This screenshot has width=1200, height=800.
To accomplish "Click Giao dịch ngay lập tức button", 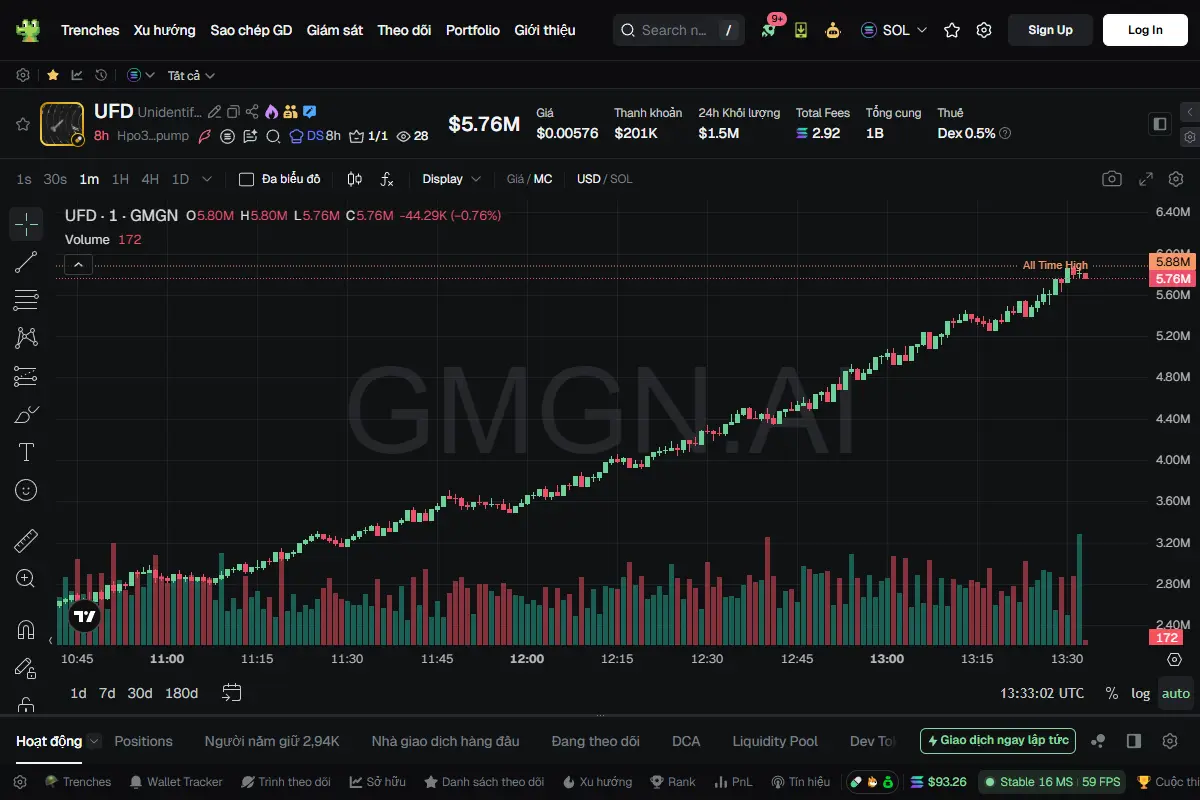I will (x=998, y=741).
